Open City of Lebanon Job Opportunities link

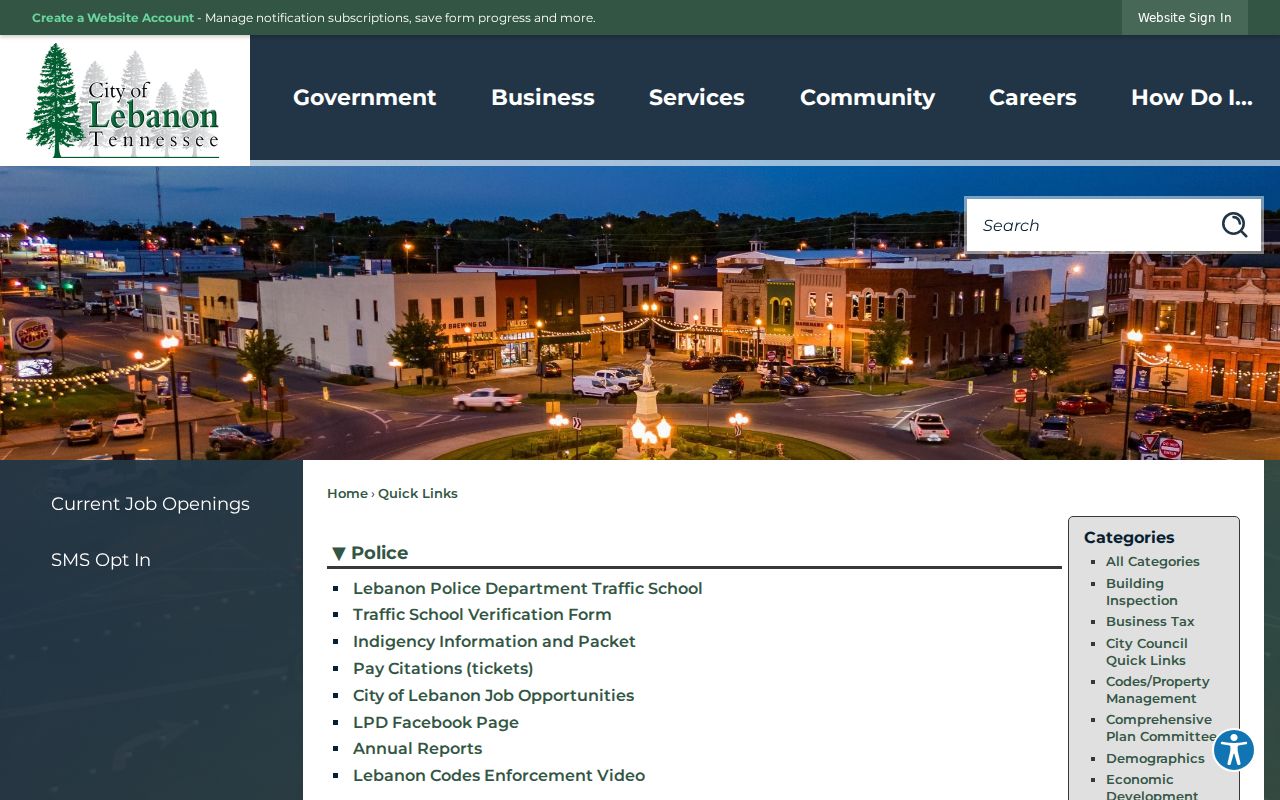(x=493, y=695)
